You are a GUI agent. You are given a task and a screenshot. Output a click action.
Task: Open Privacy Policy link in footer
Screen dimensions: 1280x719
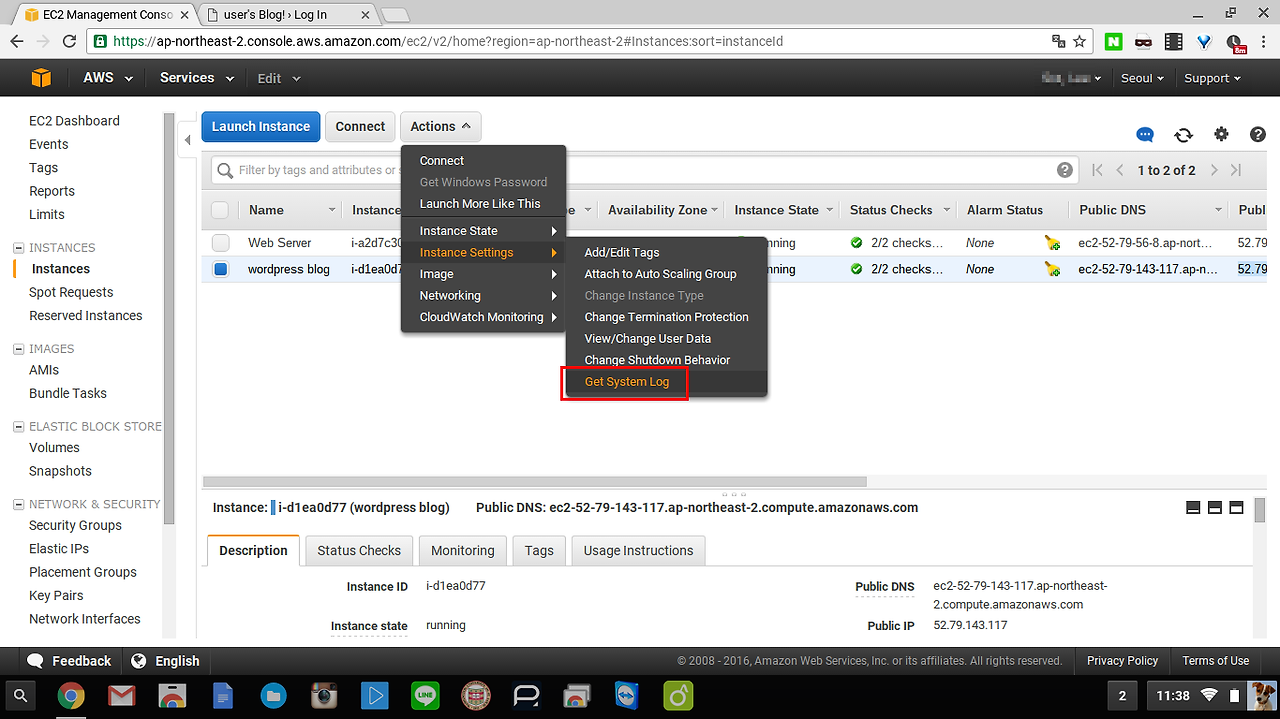click(x=1122, y=661)
